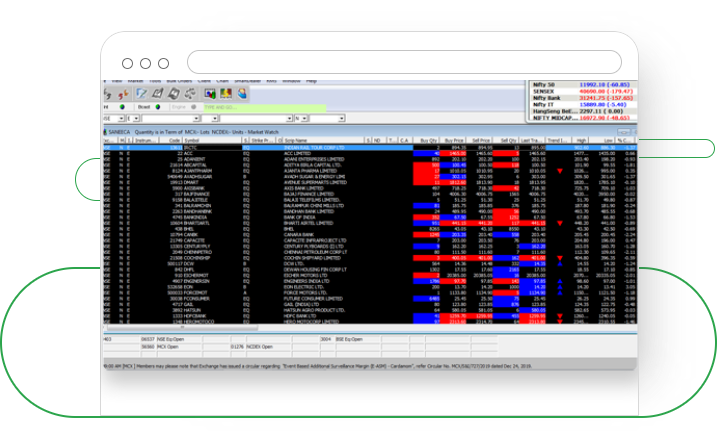Viewport: 717px width, 442px height.
Task: Click the Instrum... column header
Action: tap(145, 140)
